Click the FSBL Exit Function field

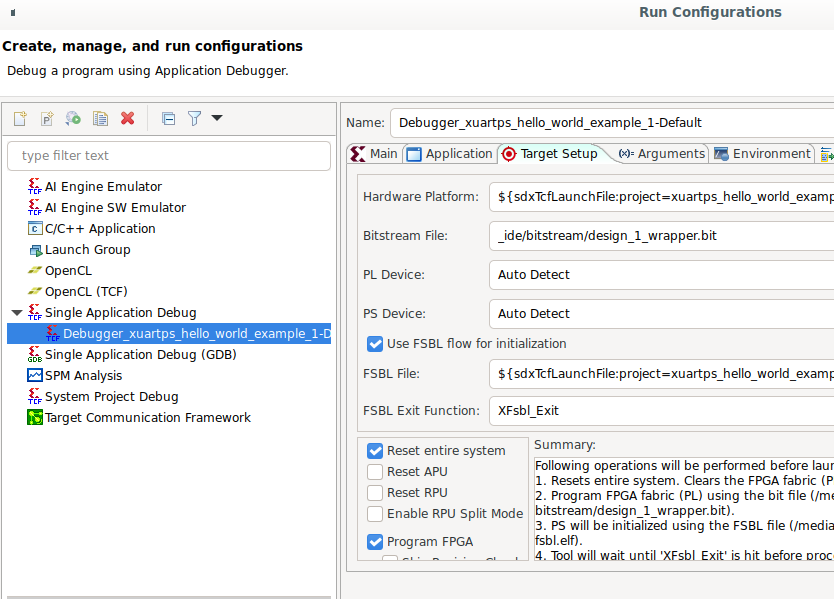click(x=660, y=411)
